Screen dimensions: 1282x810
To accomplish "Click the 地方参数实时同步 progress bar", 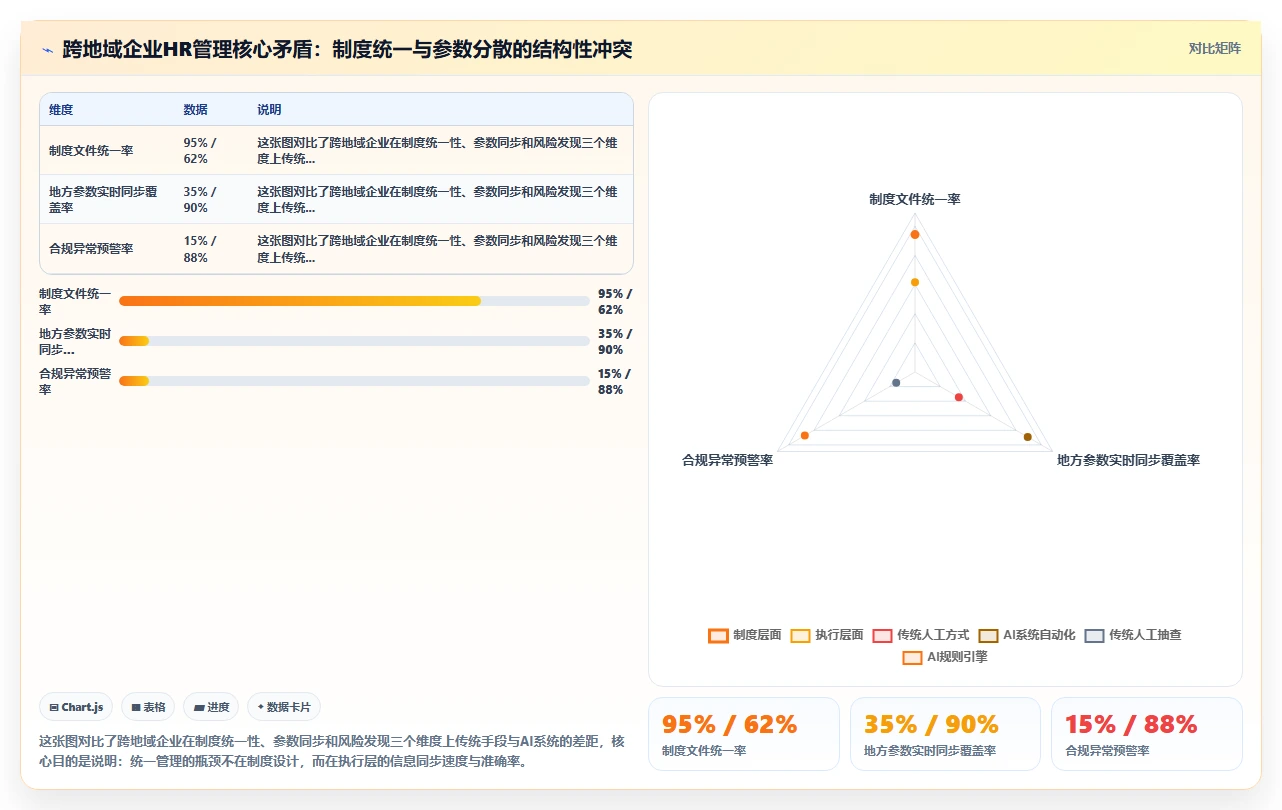I will (x=354, y=341).
